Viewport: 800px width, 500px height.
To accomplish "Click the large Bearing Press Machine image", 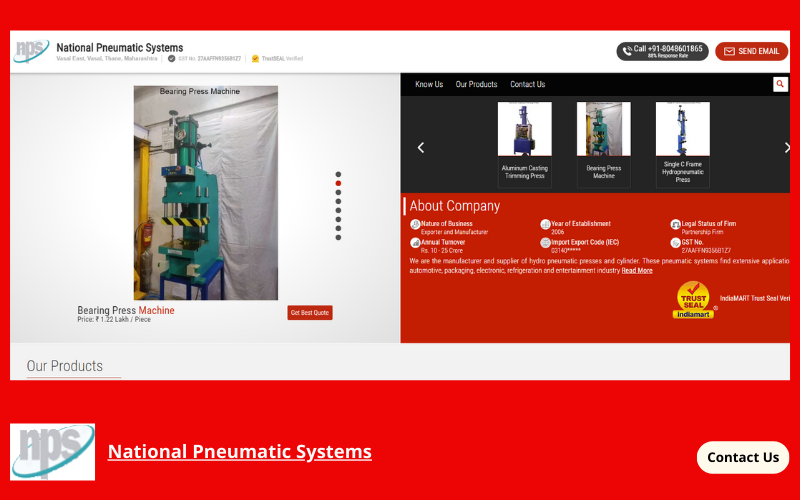I will click(x=206, y=193).
